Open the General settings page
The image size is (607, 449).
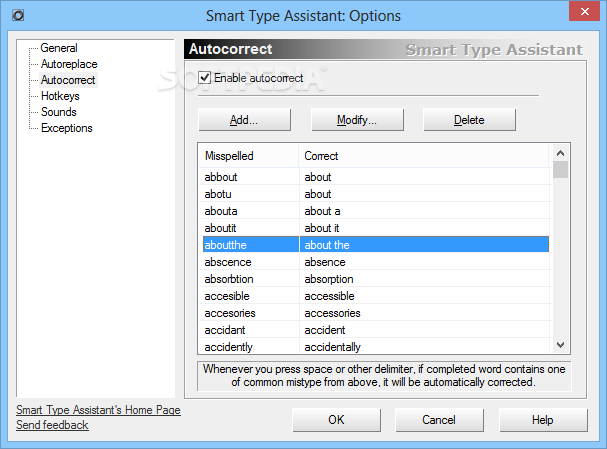pyautogui.click(x=59, y=48)
